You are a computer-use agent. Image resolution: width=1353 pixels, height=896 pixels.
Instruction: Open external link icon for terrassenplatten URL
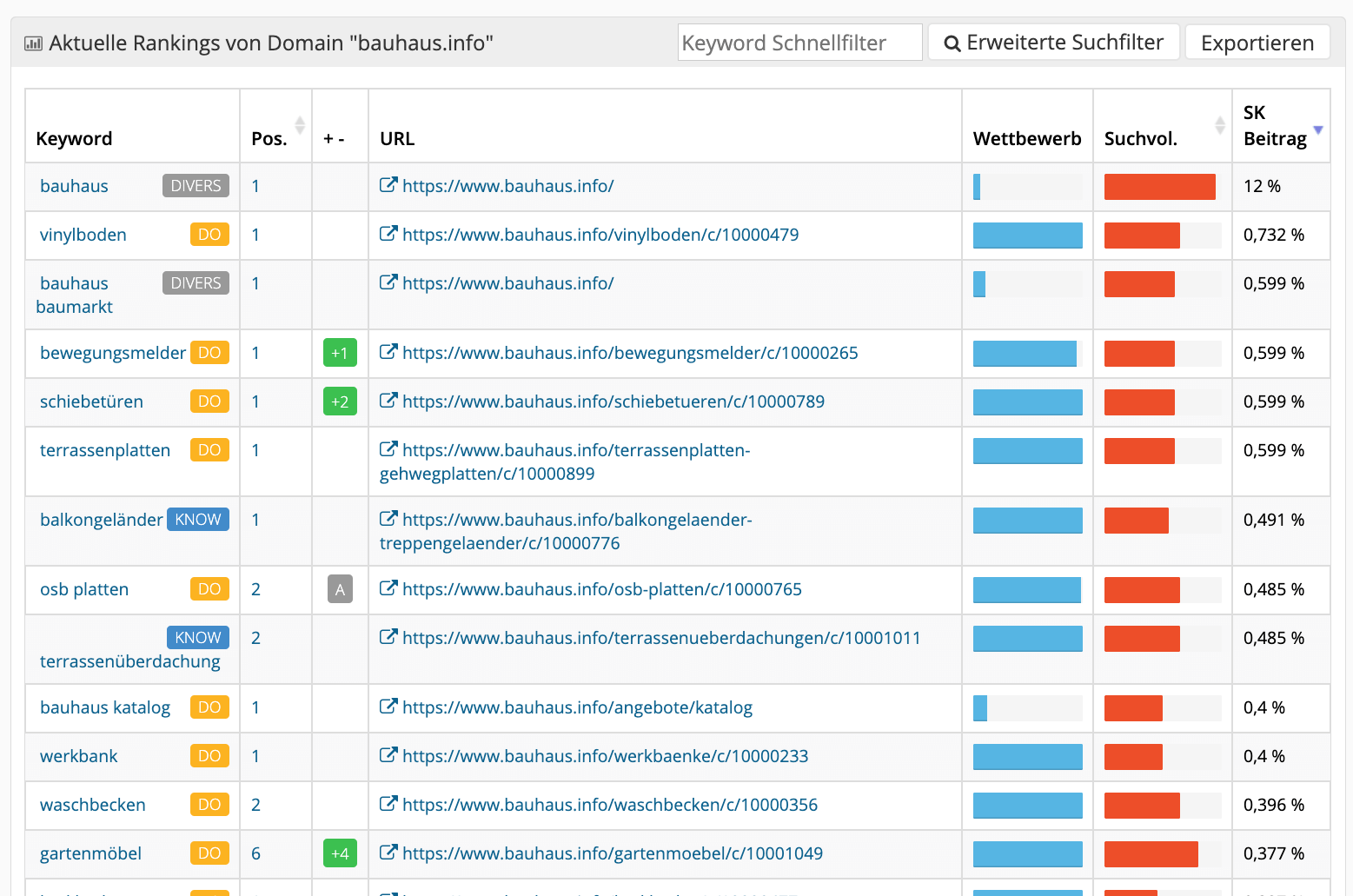click(388, 449)
